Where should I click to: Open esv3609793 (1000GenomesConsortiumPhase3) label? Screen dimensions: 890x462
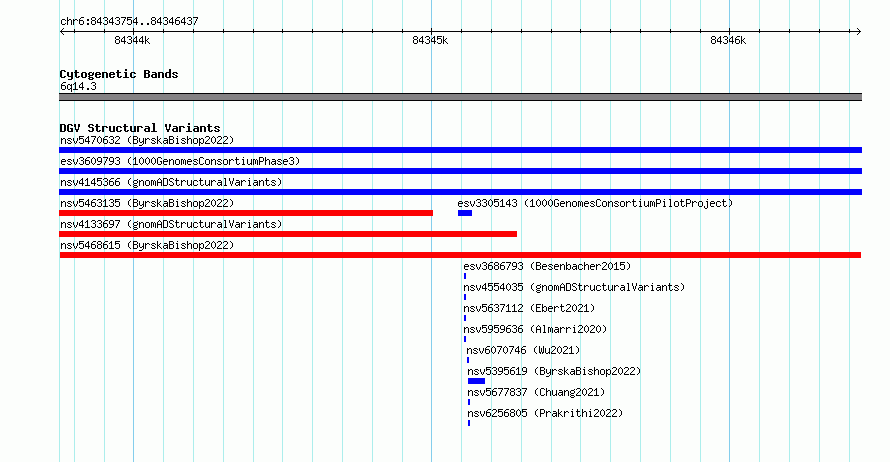(x=180, y=161)
